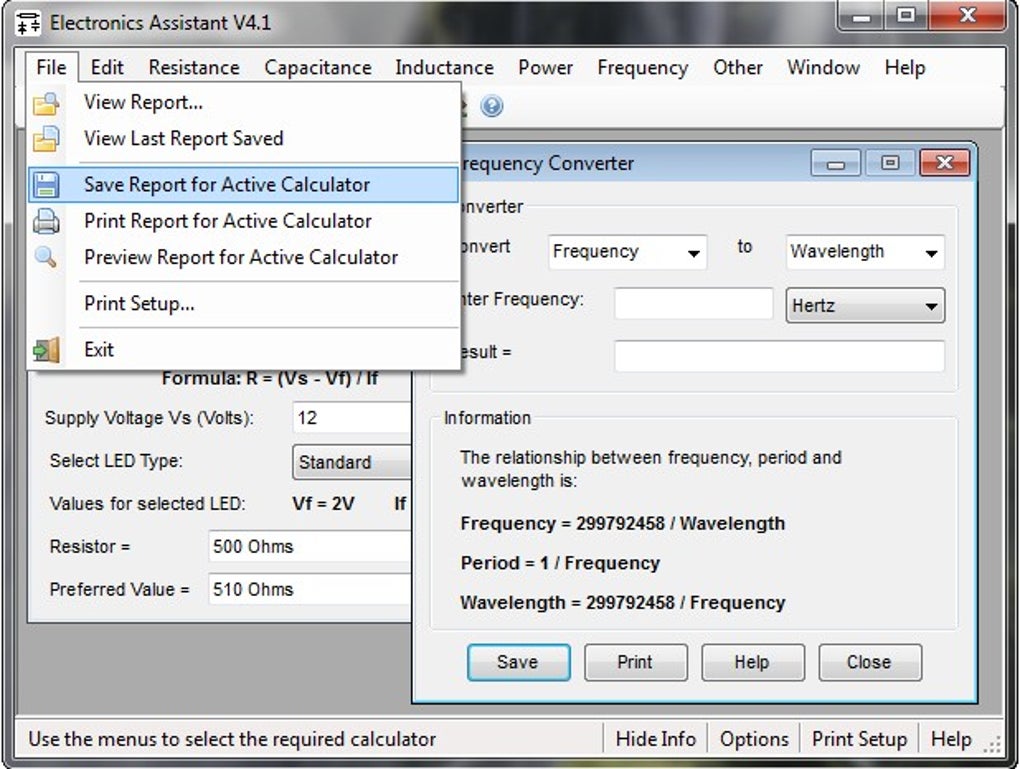Viewport: 1020px width, 769px height.
Task: Click the Enter Frequency input field
Action: pos(693,304)
